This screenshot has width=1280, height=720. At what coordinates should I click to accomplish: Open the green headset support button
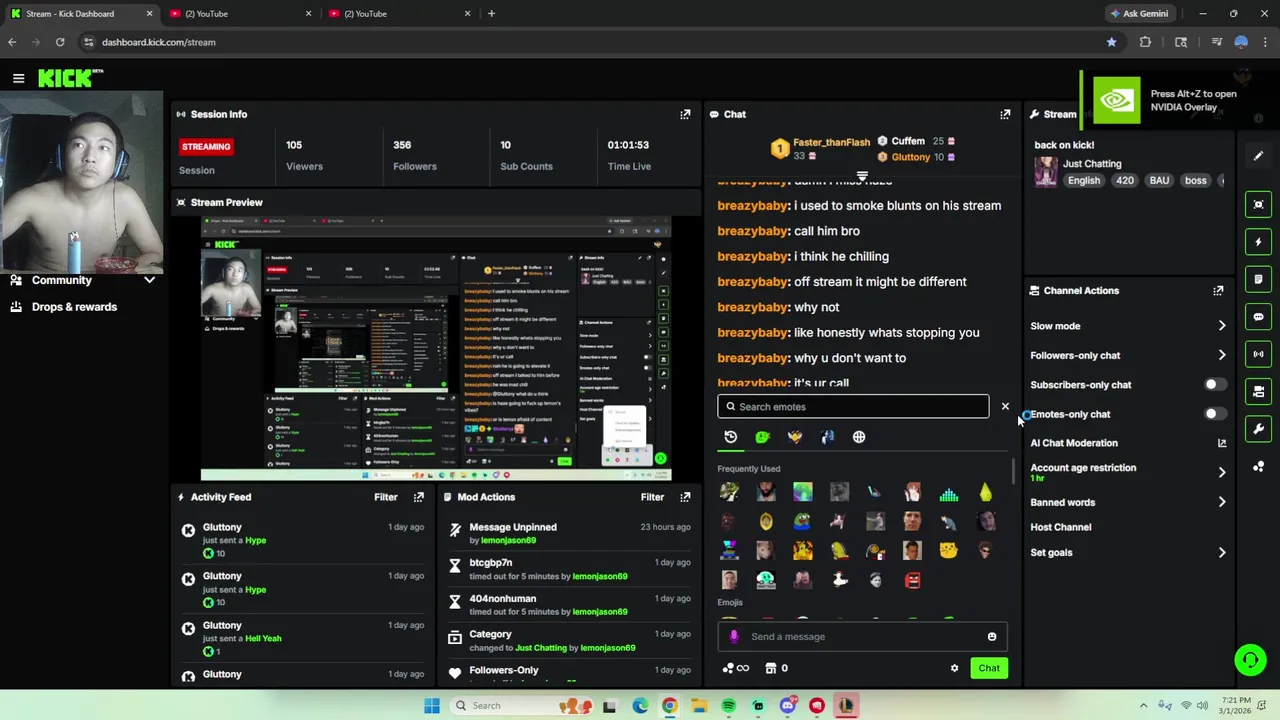point(1250,660)
